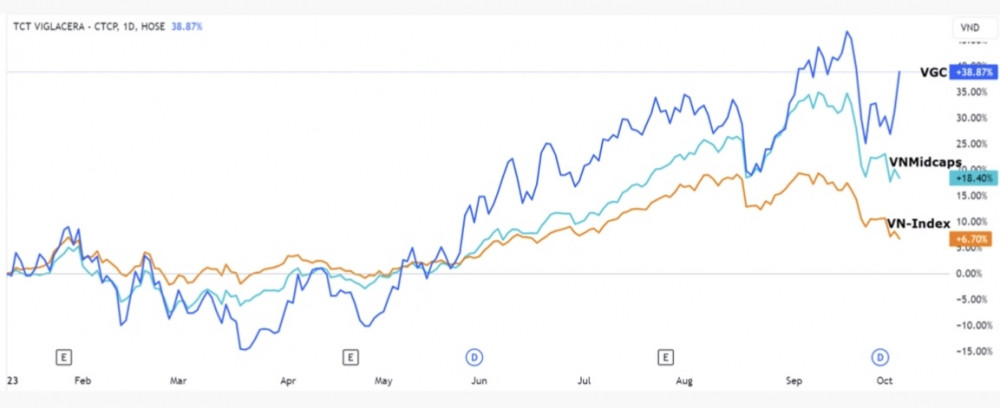Click the Jul label on time axis

point(583,380)
